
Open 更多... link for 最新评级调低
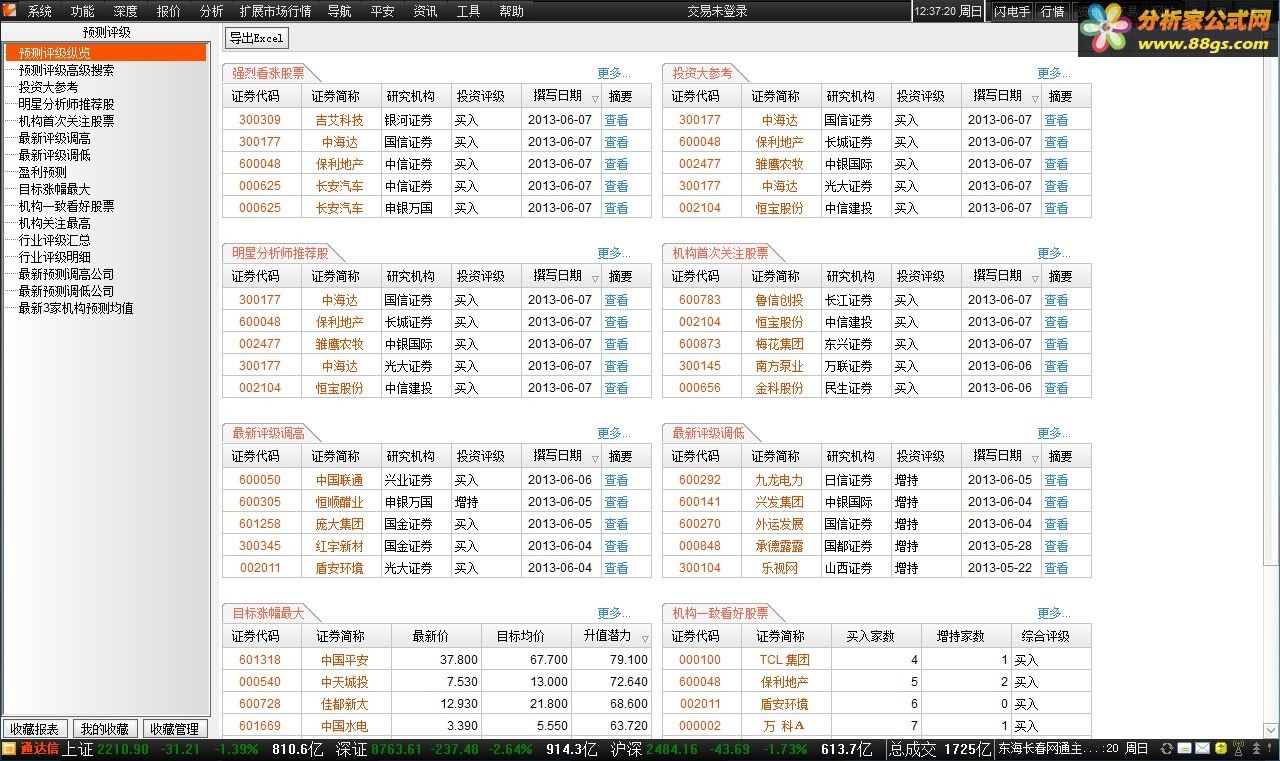pyautogui.click(x=1054, y=433)
